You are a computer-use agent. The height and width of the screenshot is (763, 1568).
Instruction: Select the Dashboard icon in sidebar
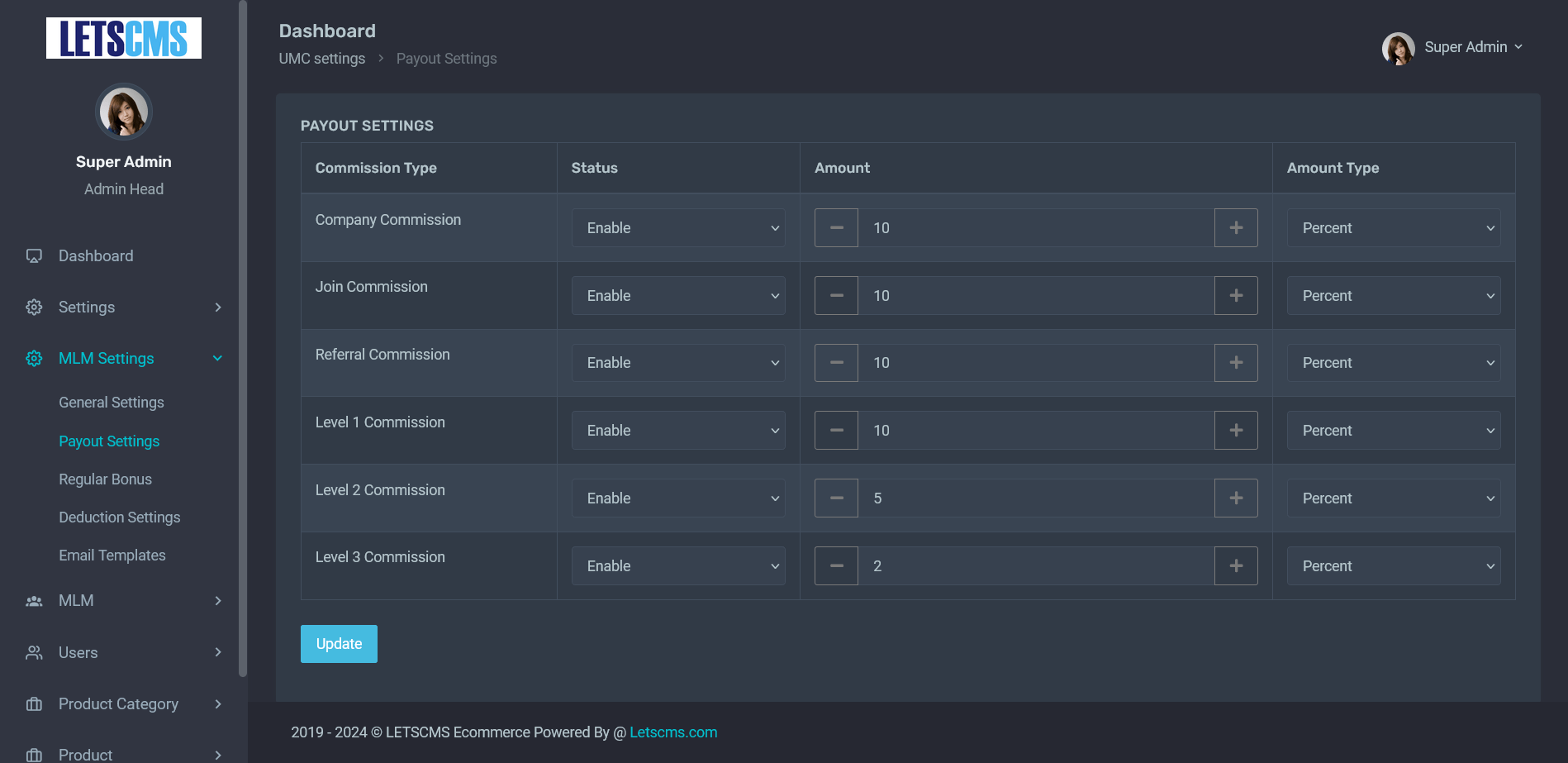coord(33,255)
